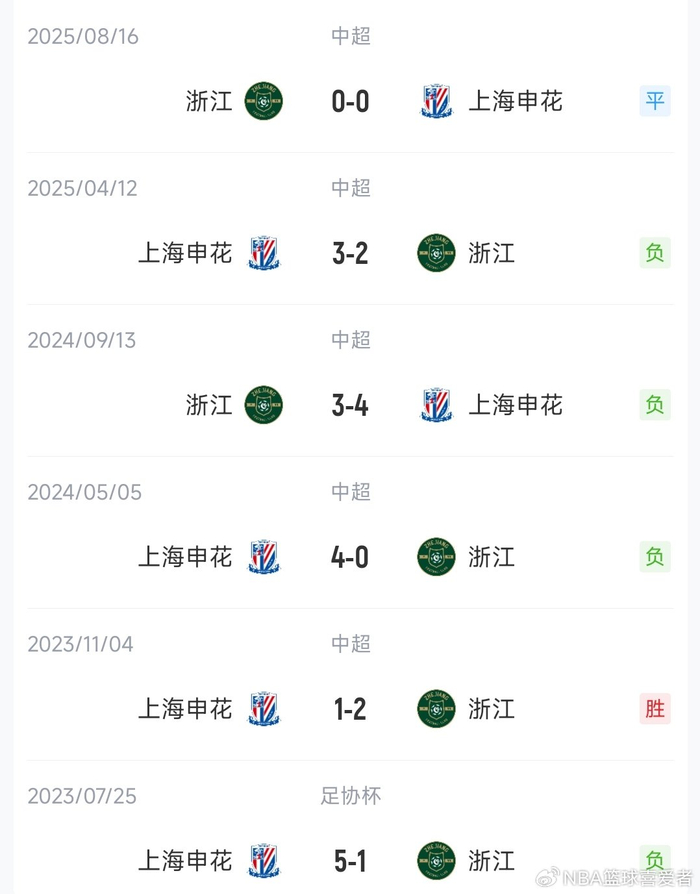Click the red 胜 win result badge
The height and width of the screenshot is (894, 700).
pos(655,709)
